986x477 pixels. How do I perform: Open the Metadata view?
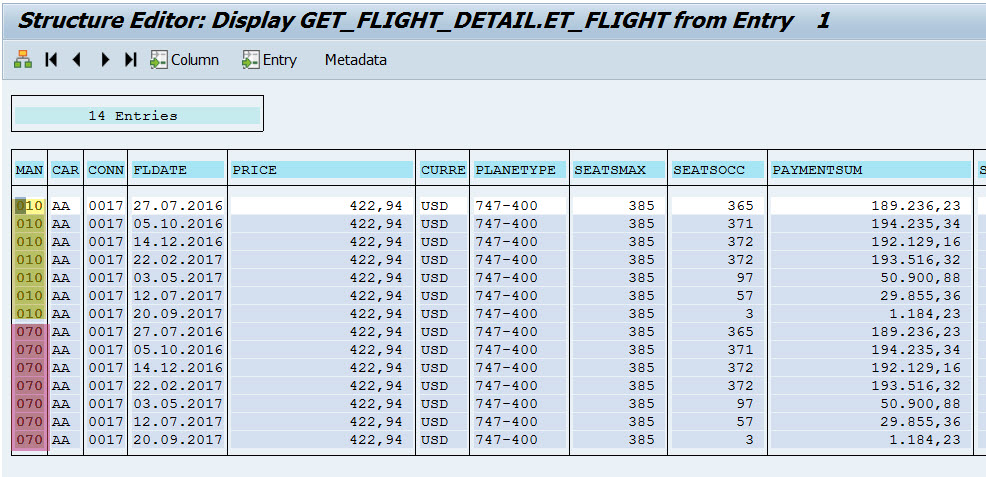click(355, 60)
